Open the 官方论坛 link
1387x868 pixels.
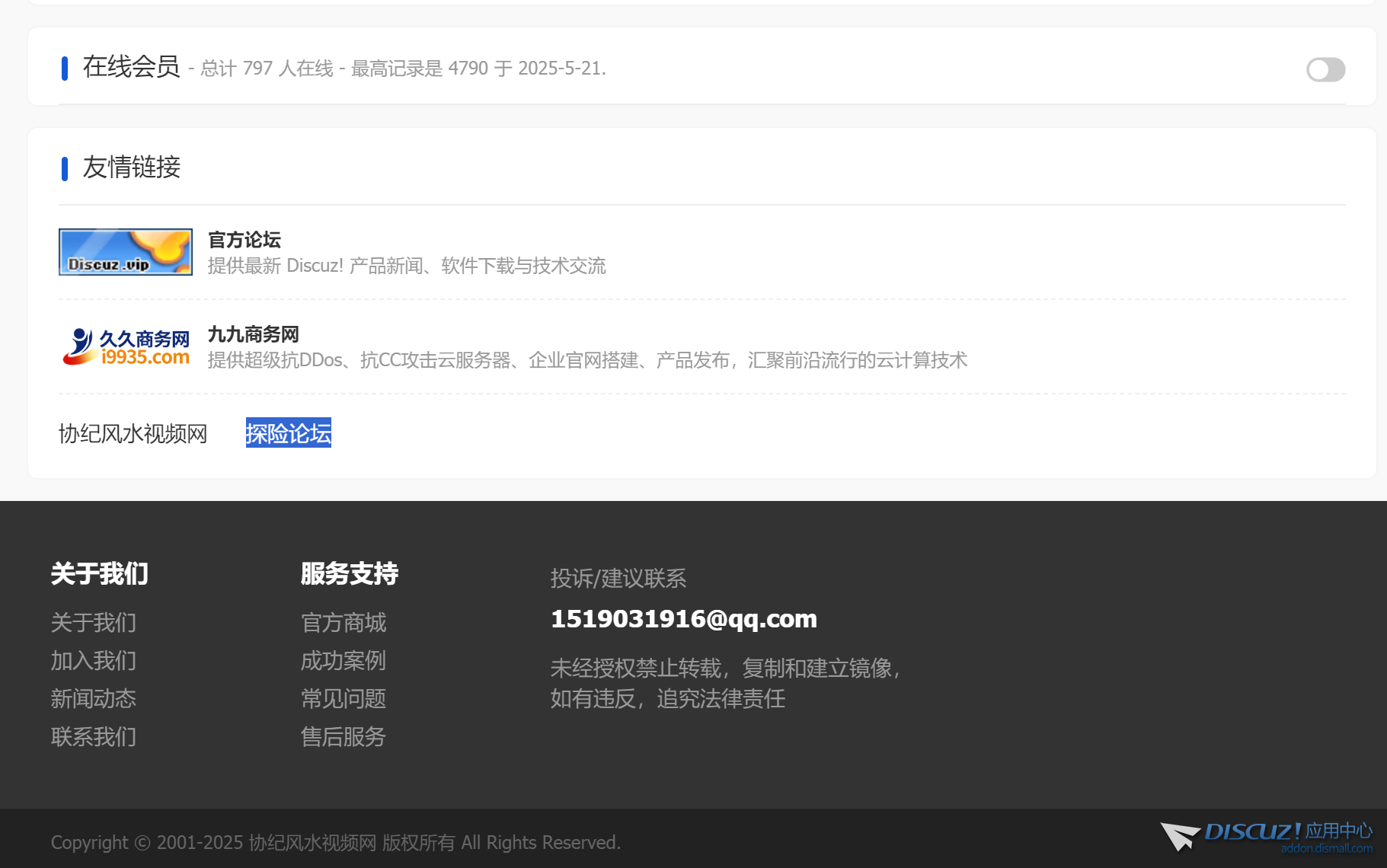coord(244,240)
